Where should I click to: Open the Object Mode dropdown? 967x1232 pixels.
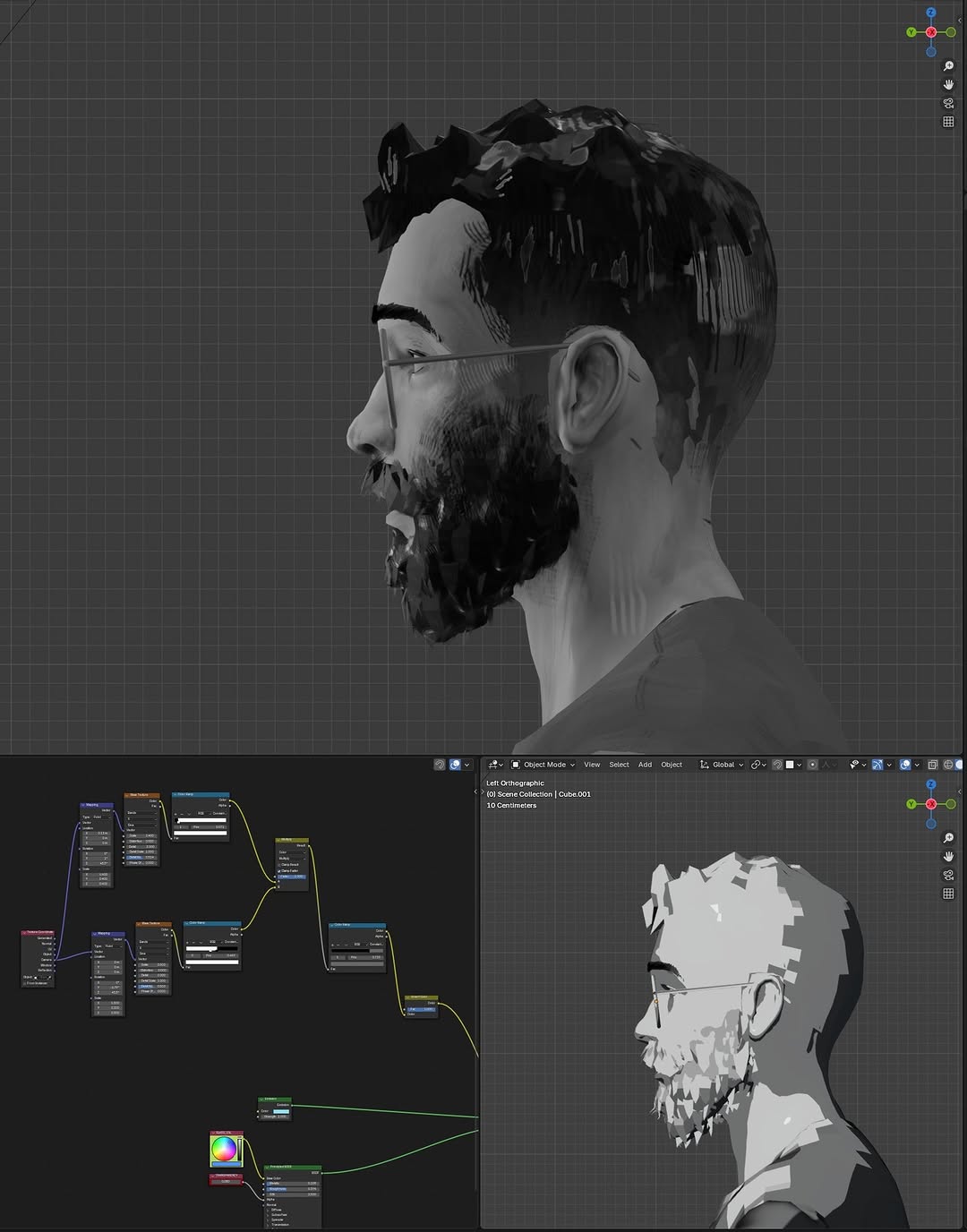(x=543, y=765)
